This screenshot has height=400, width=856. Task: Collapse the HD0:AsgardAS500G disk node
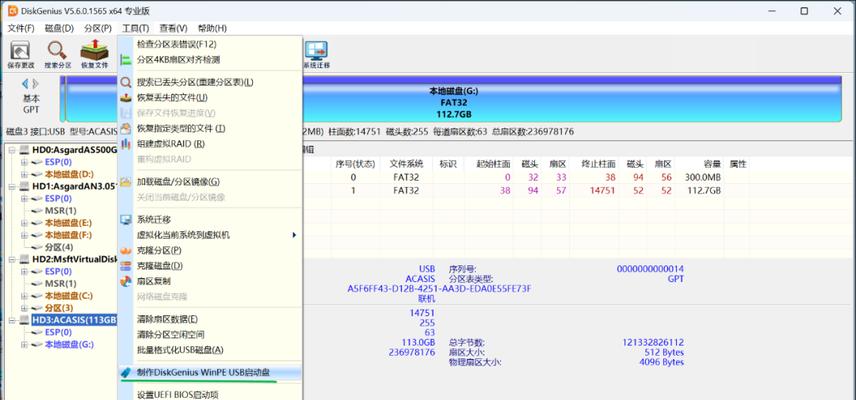pos(13,150)
